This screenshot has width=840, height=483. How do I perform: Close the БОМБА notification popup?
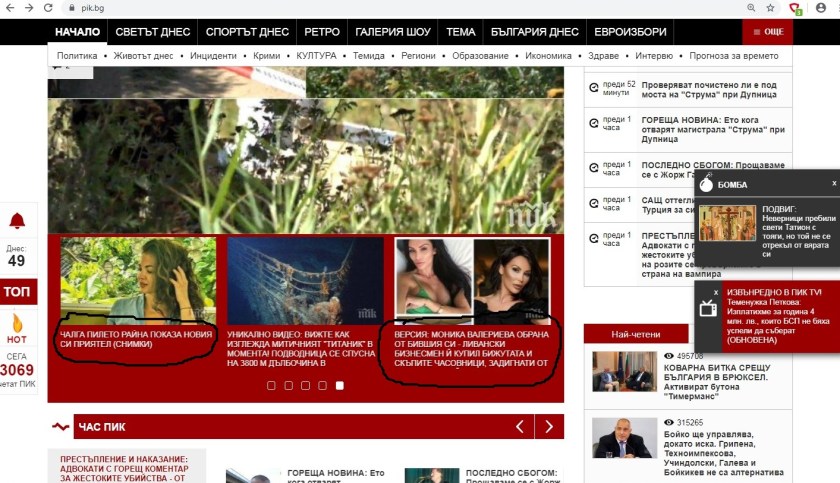tap(834, 183)
